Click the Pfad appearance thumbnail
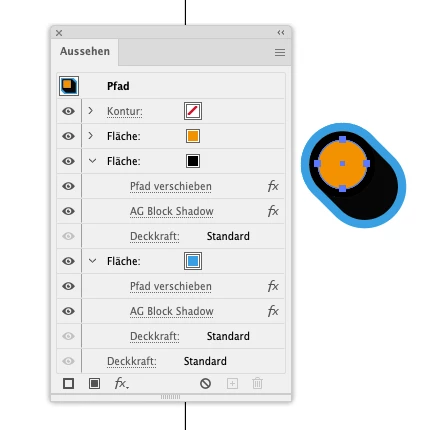Viewport: 432px width, 430px height. pyautogui.click(x=69, y=86)
